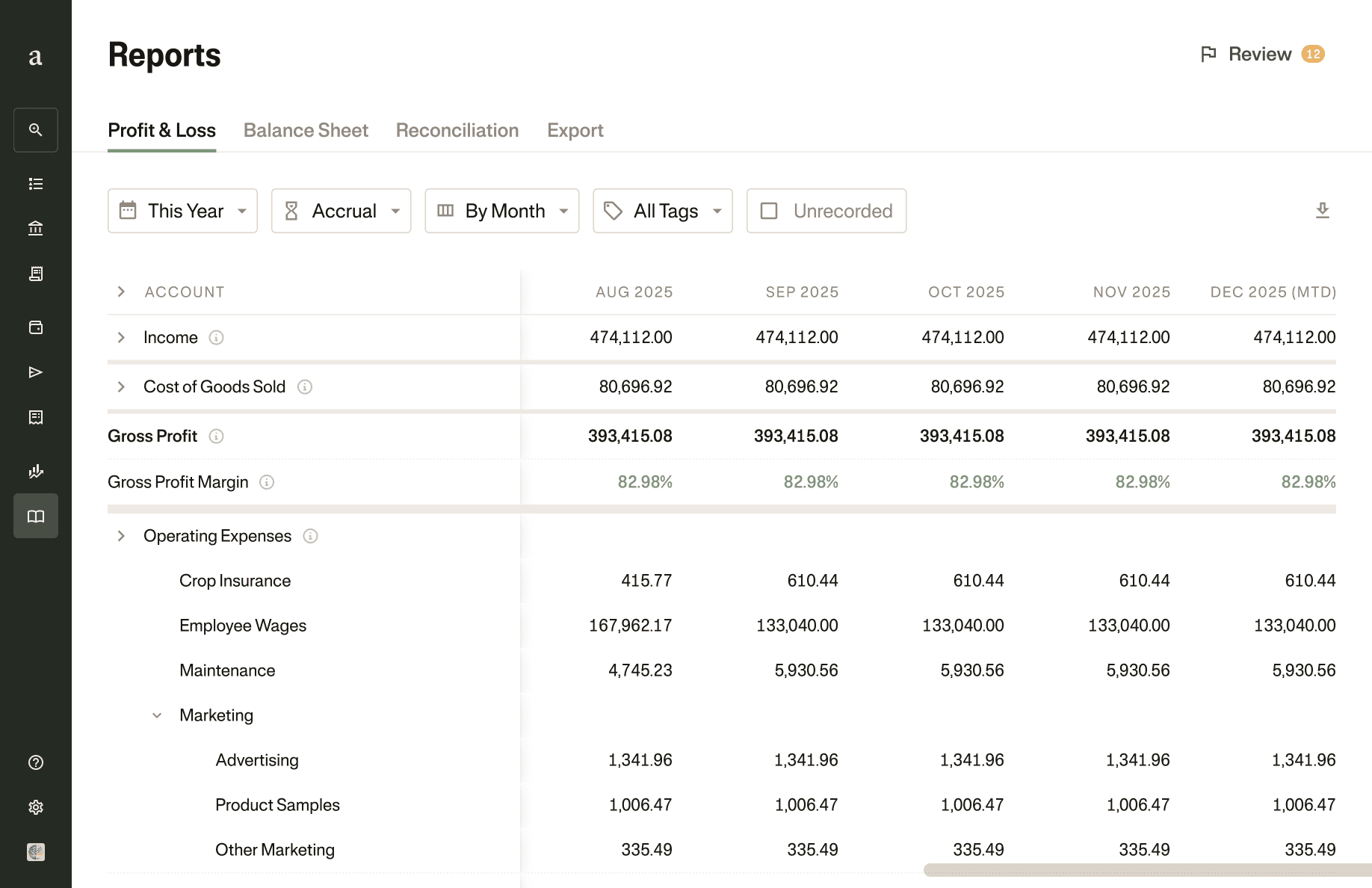
Task: Select the send payments sidebar icon
Action: (x=35, y=371)
